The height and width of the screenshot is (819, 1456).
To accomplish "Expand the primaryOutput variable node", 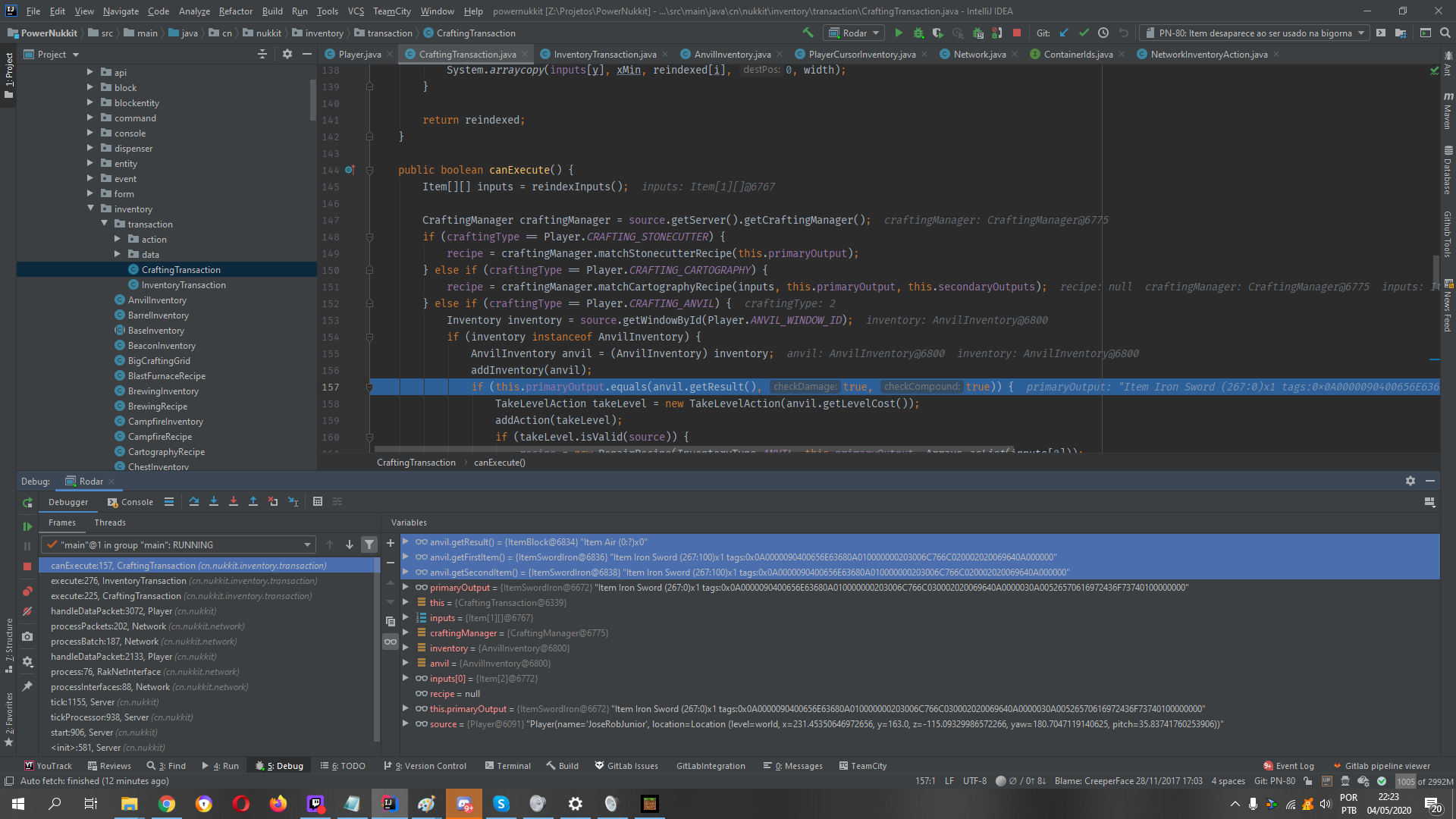I will 406,587.
